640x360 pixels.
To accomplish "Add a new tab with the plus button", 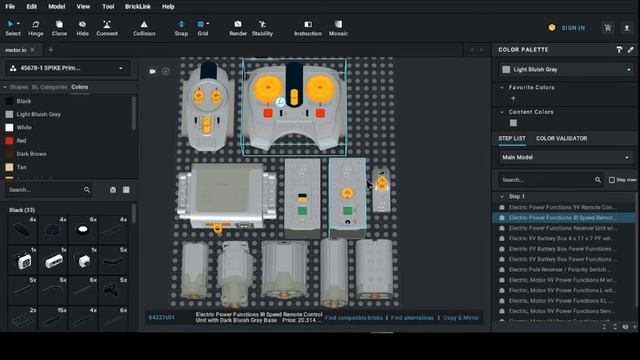I will (51, 50).
